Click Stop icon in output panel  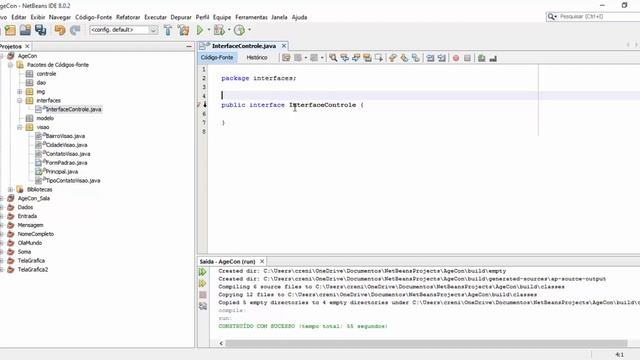202,295
